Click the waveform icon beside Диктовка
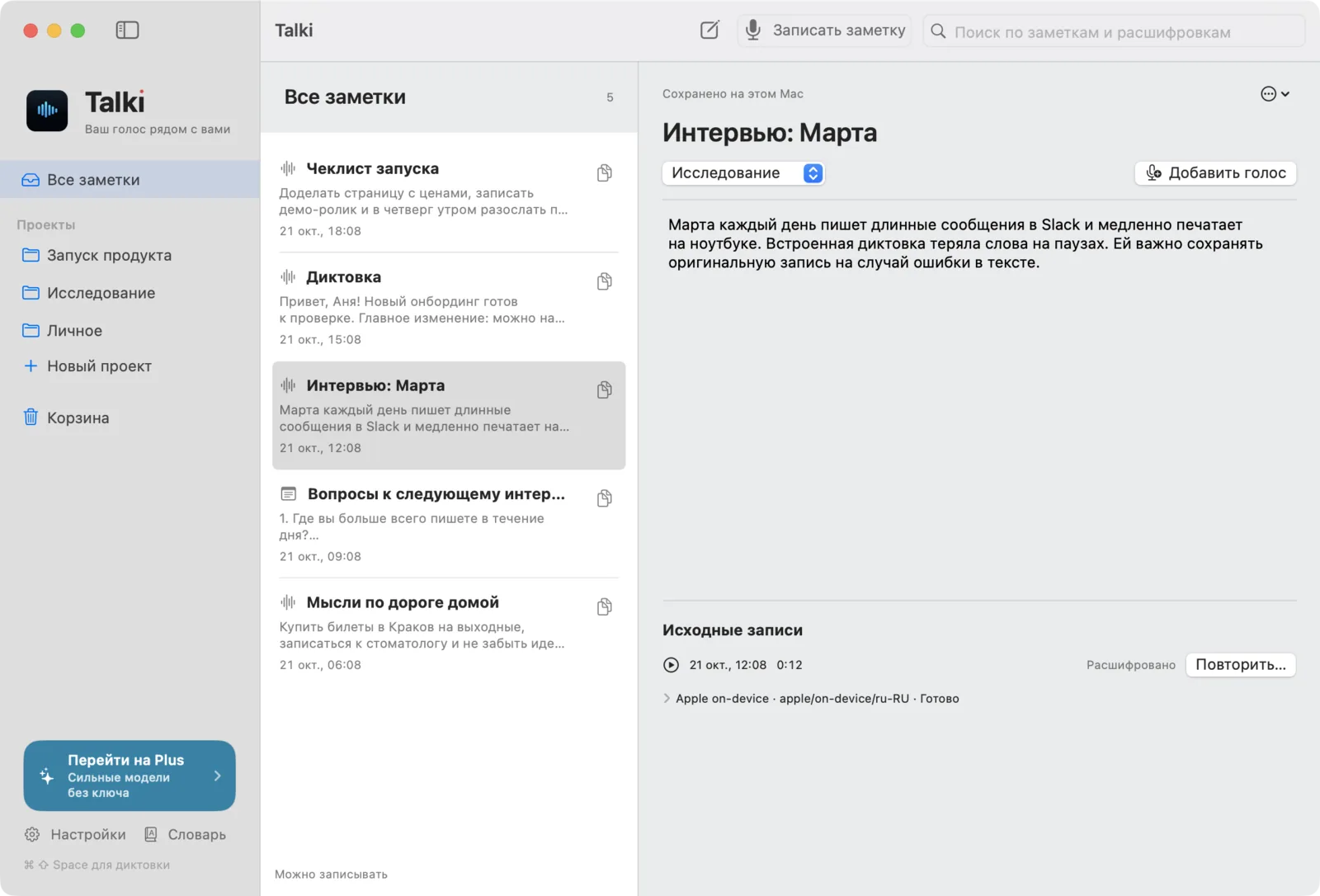The image size is (1320, 896). coord(288,276)
